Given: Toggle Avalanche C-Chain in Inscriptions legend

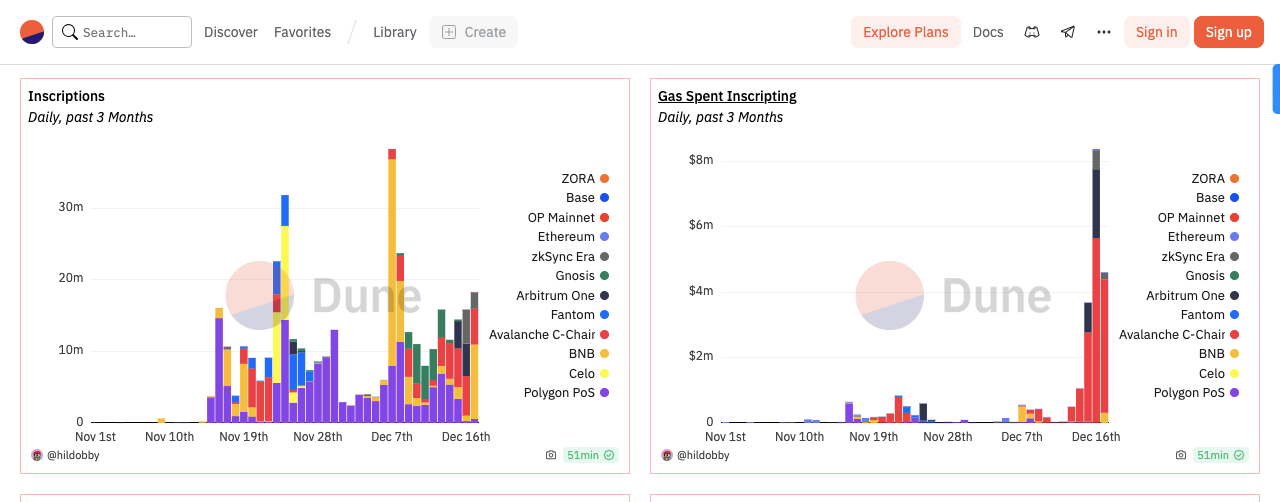Looking at the screenshot, I should point(549,334).
